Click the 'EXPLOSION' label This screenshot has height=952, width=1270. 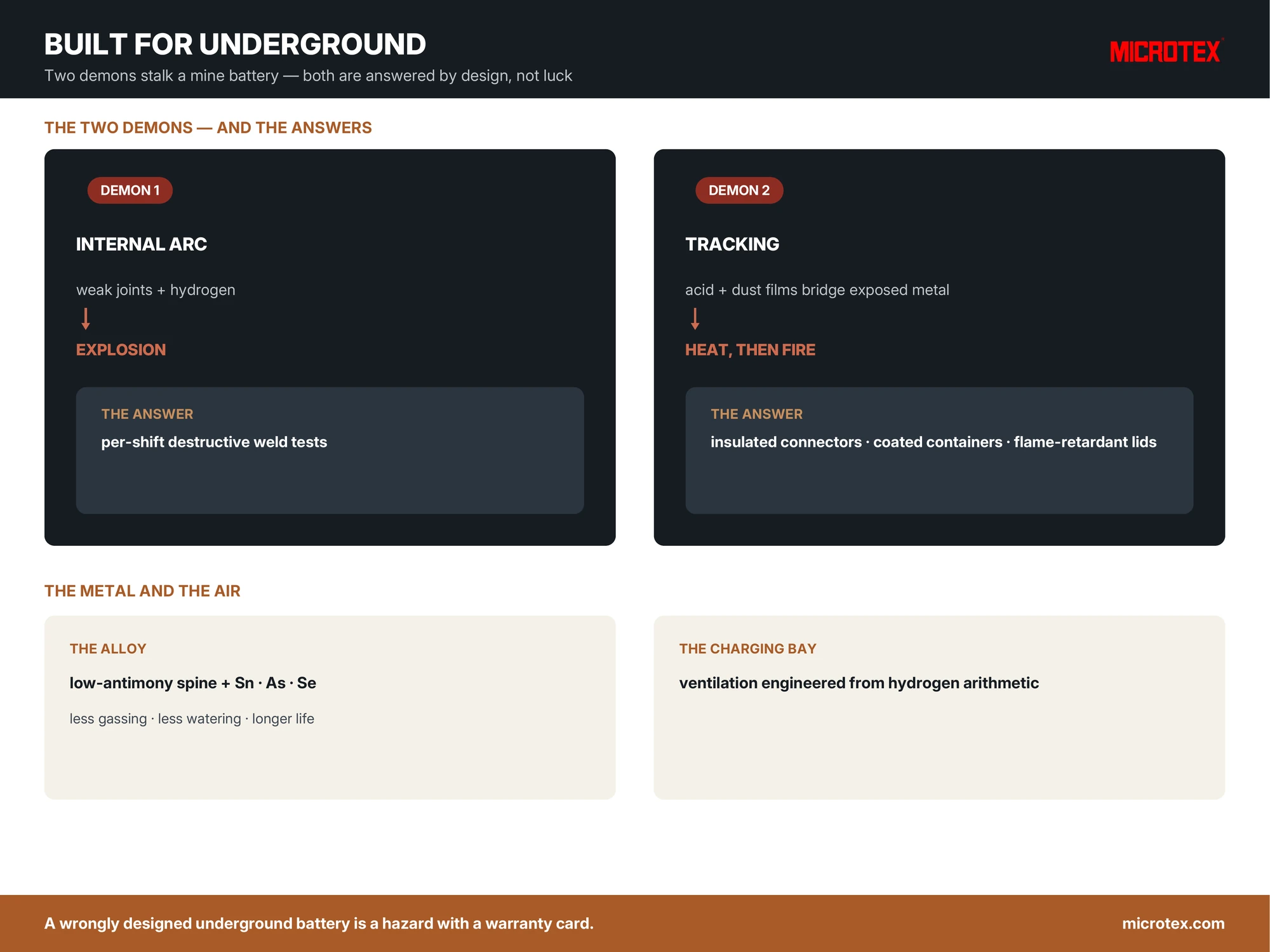[121, 350]
